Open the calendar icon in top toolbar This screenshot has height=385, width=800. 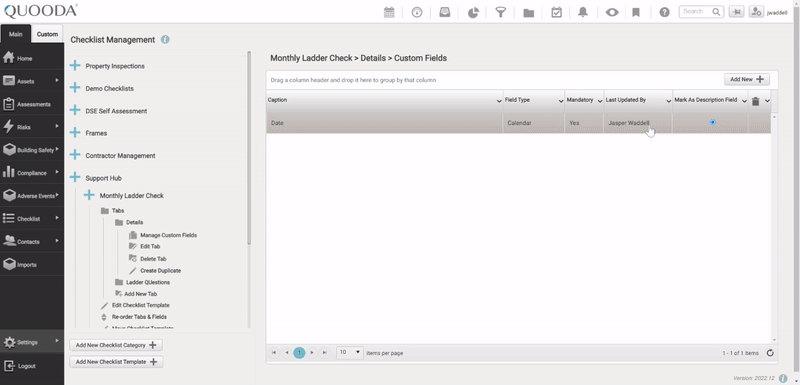point(389,12)
